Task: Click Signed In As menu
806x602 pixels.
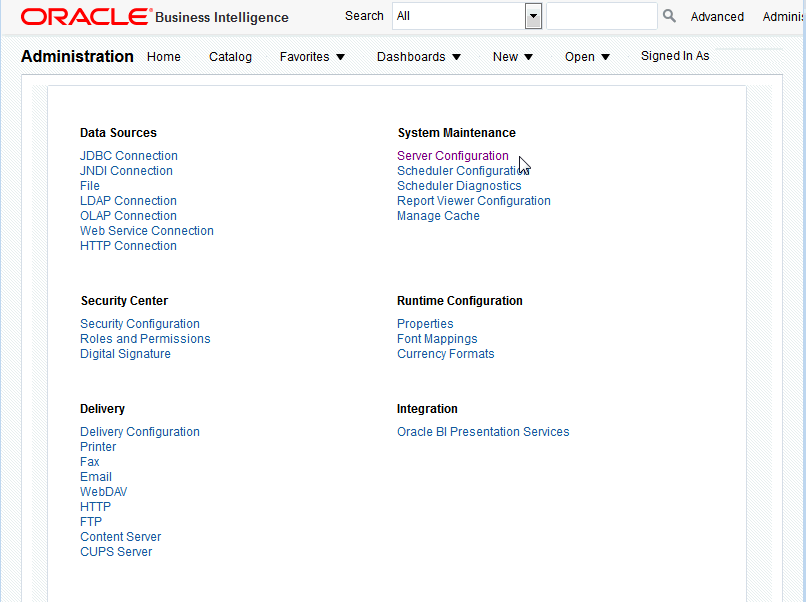Action: click(x=675, y=56)
